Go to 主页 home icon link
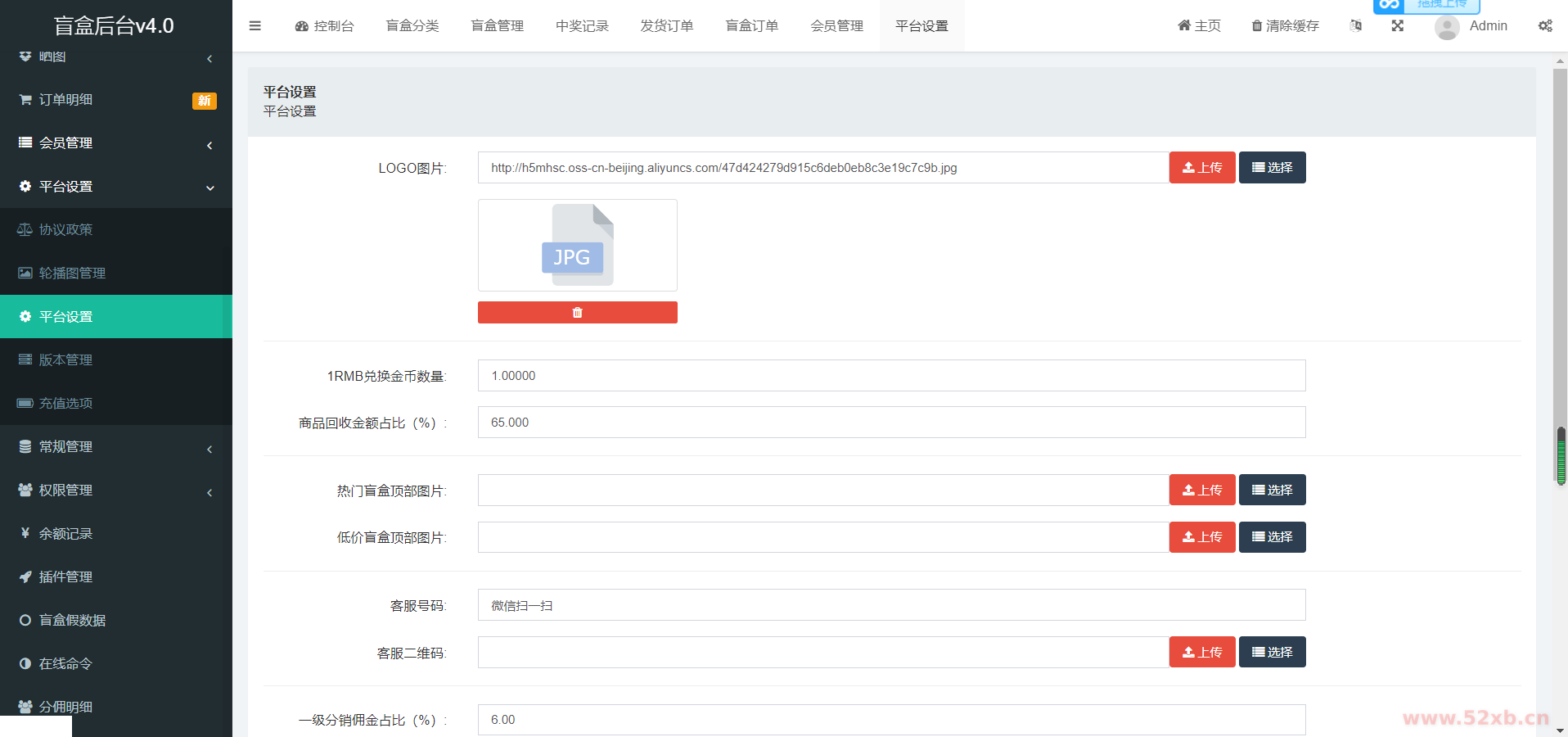The height and width of the screenshot is (737, 1568). [x=1199, y=26]
